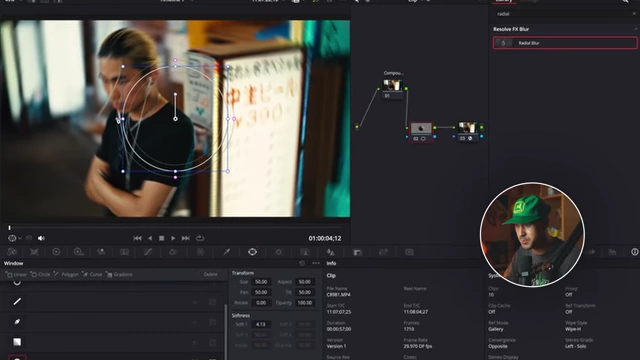Viewport: 640px width, 360px height.
Task: Select the gradient window preset row
Action: 113,342
